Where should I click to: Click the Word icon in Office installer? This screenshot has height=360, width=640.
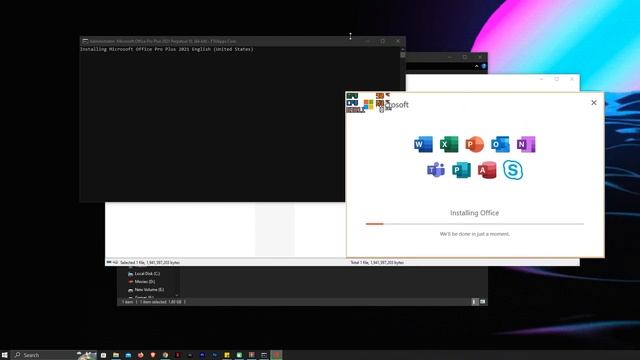(423, 144)
